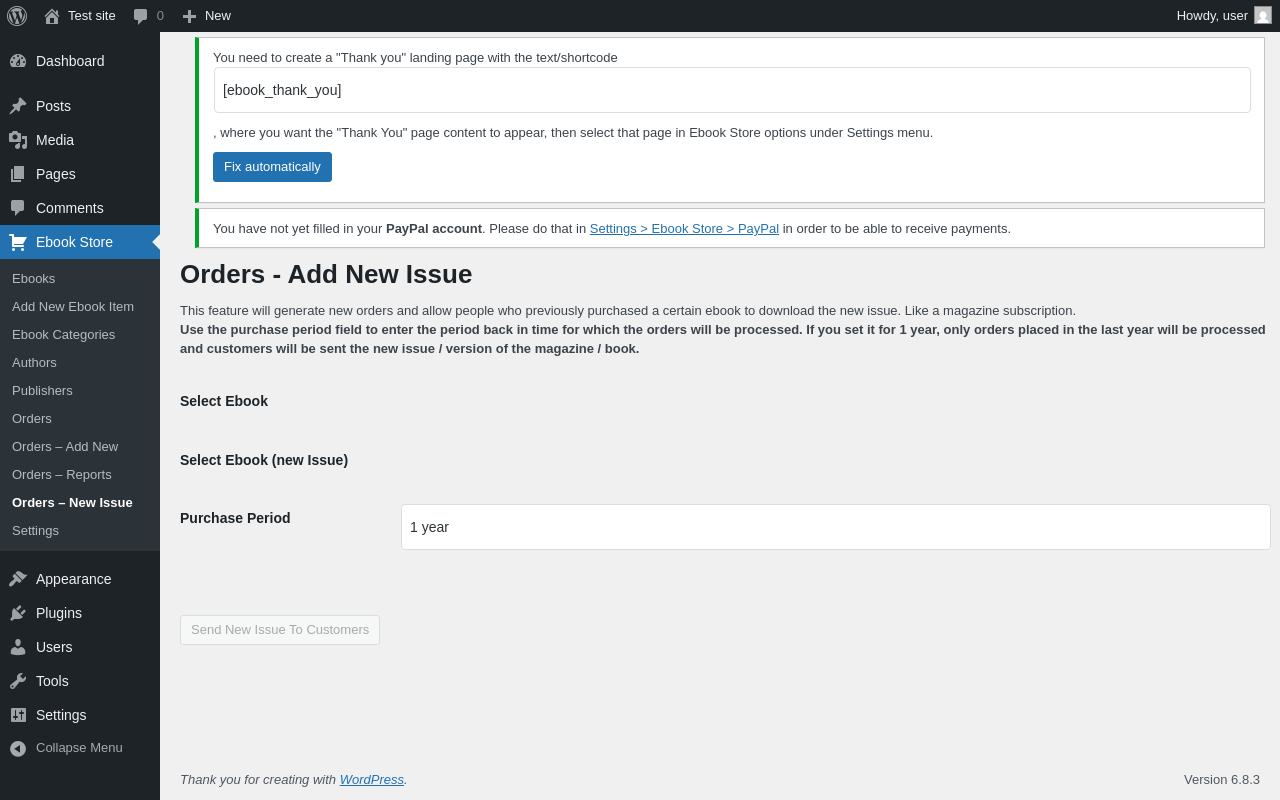Follow Settings > Ebook Store > PayPal link
Screen dimensions: 1280x800
[684, 229]
